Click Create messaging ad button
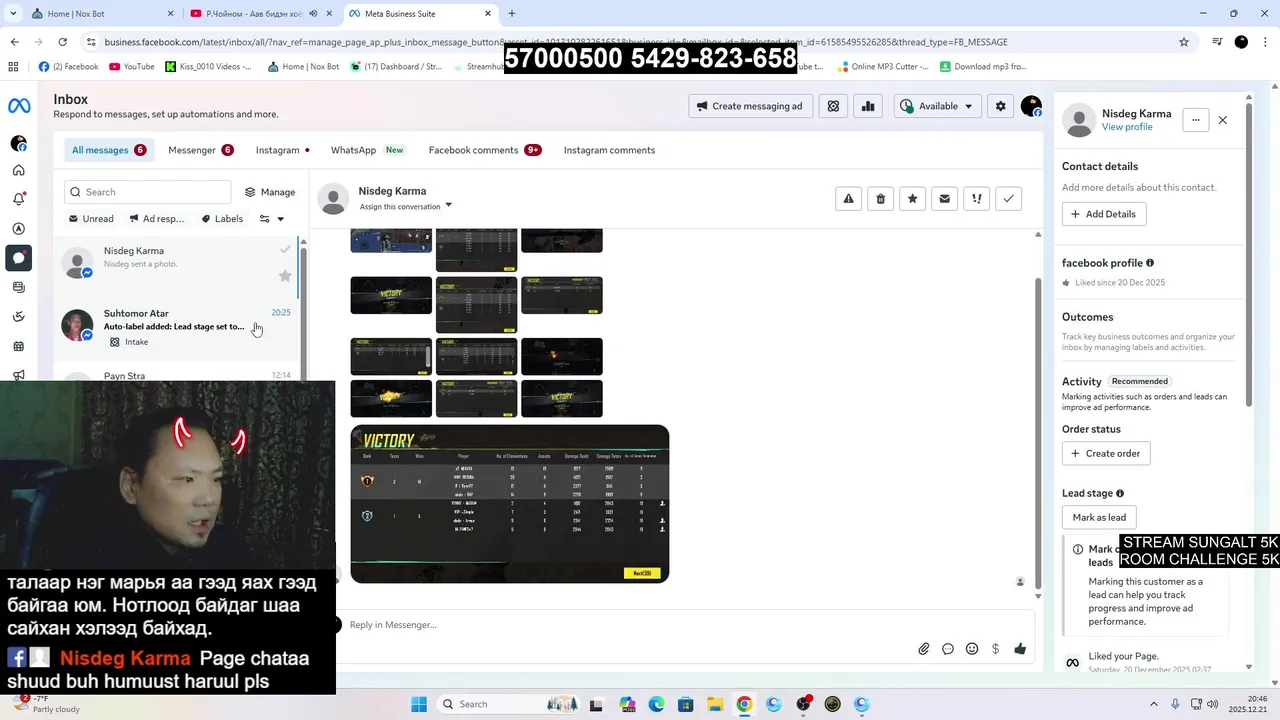Screen dimensions: 1280x720 point(750,106)
